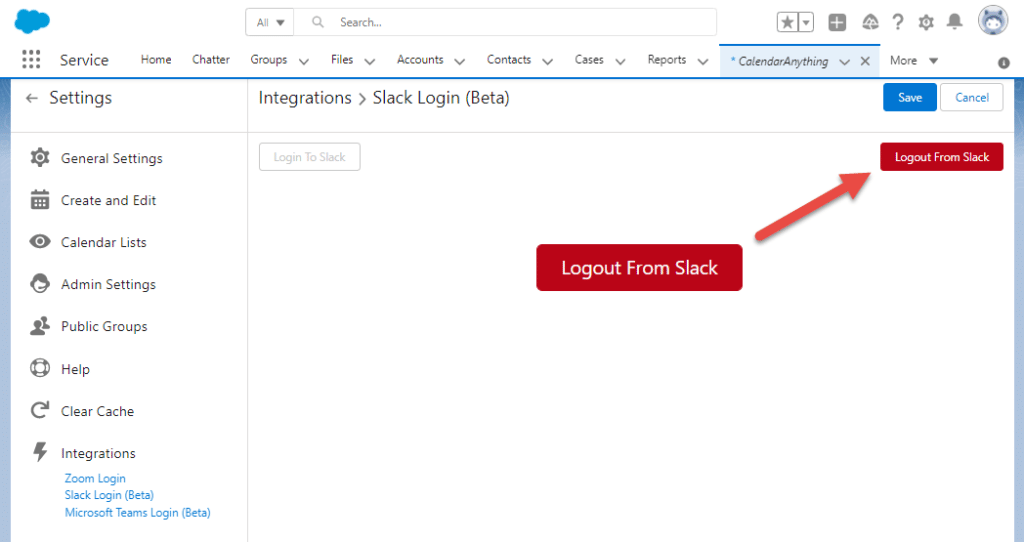Click the Admin Settings person icon
Screen dimensions: 1024x542
click(x=40, y=283)
